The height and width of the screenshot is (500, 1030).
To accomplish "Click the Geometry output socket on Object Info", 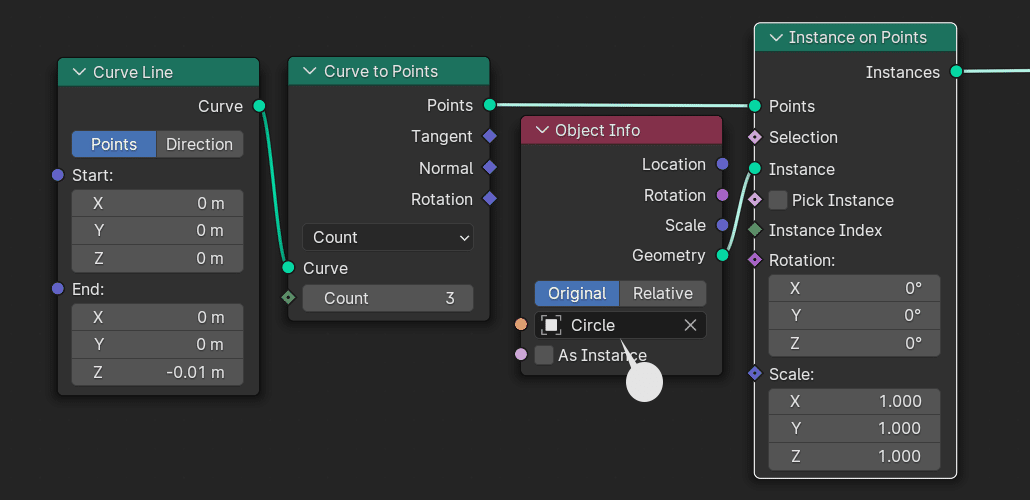I will (723, 255).
